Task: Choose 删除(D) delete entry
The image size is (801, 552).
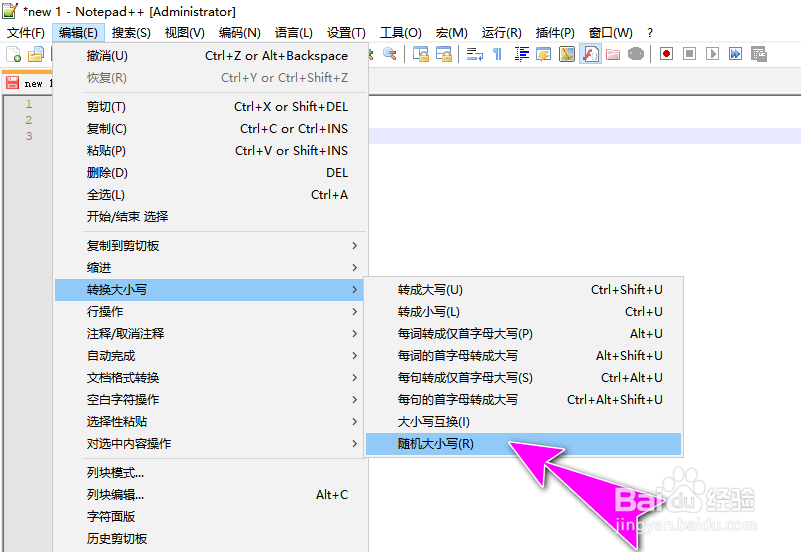Action: (210, 173)
